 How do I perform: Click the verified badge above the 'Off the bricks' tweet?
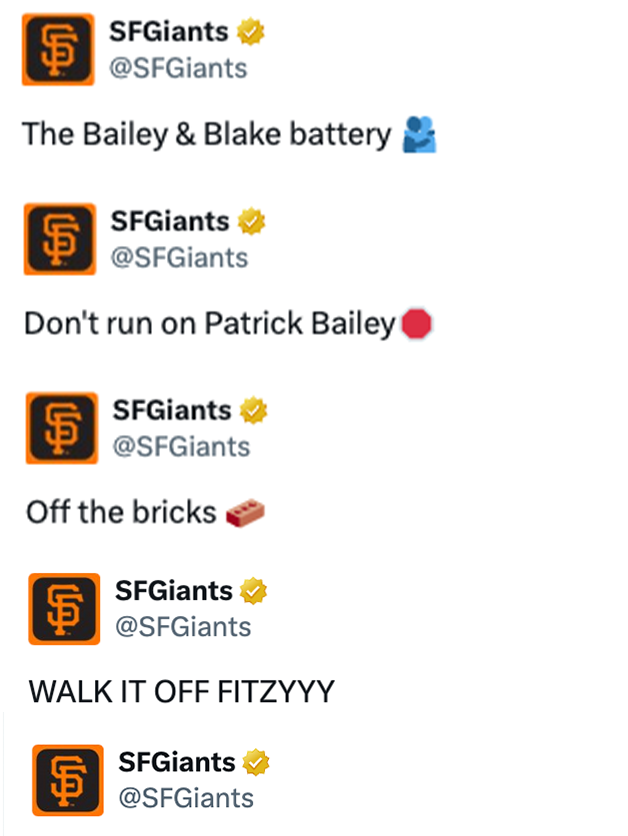pyautogui.click(x=253, y=411)
